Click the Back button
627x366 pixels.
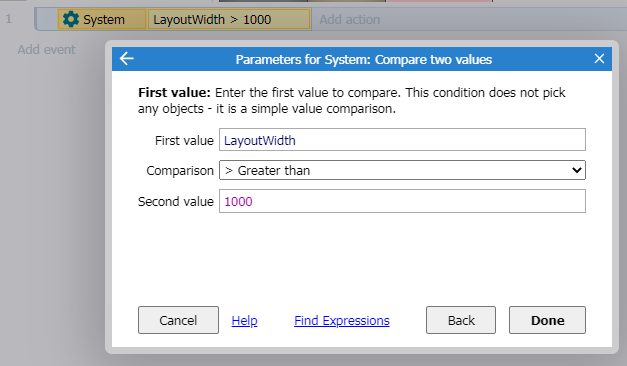tap(461, 320)
